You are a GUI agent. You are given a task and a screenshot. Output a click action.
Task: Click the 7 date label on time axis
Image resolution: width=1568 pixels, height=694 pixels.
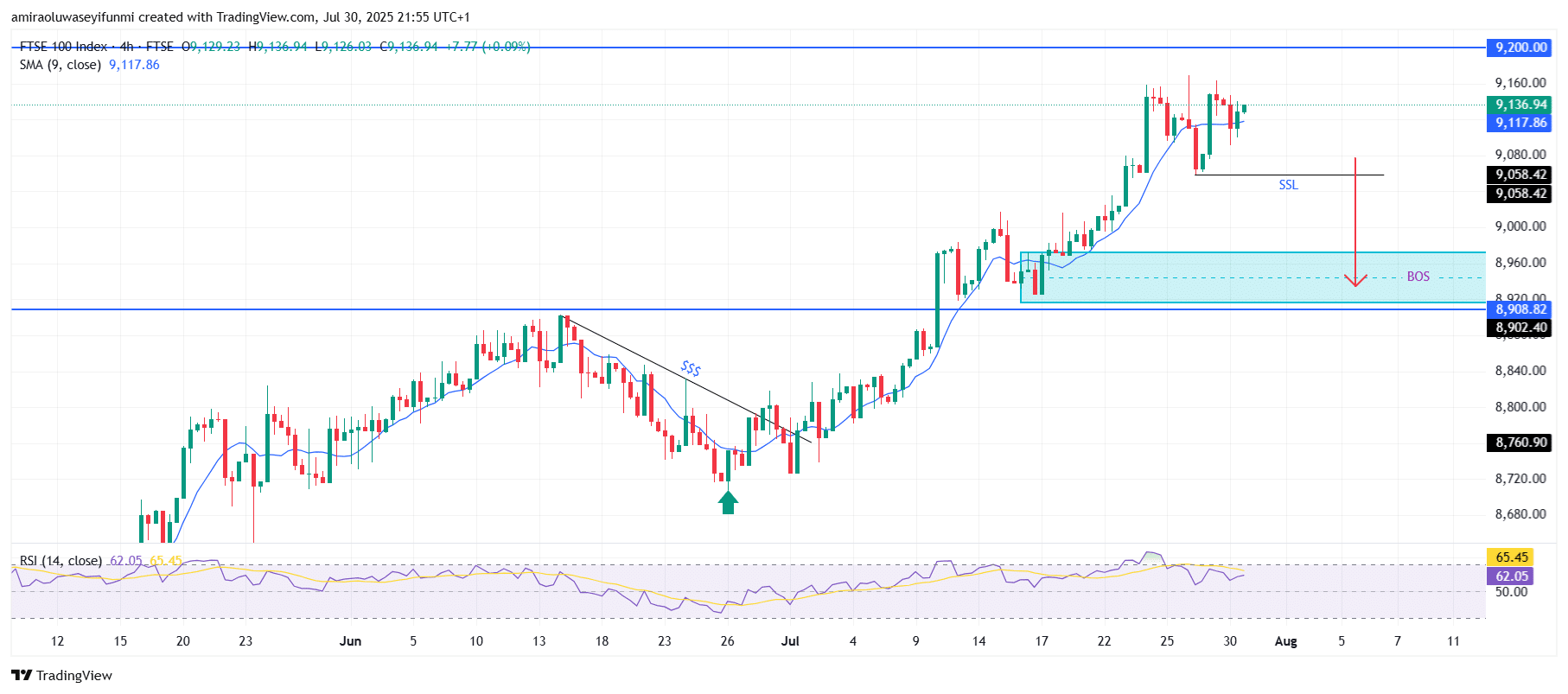click(1398, 641)
